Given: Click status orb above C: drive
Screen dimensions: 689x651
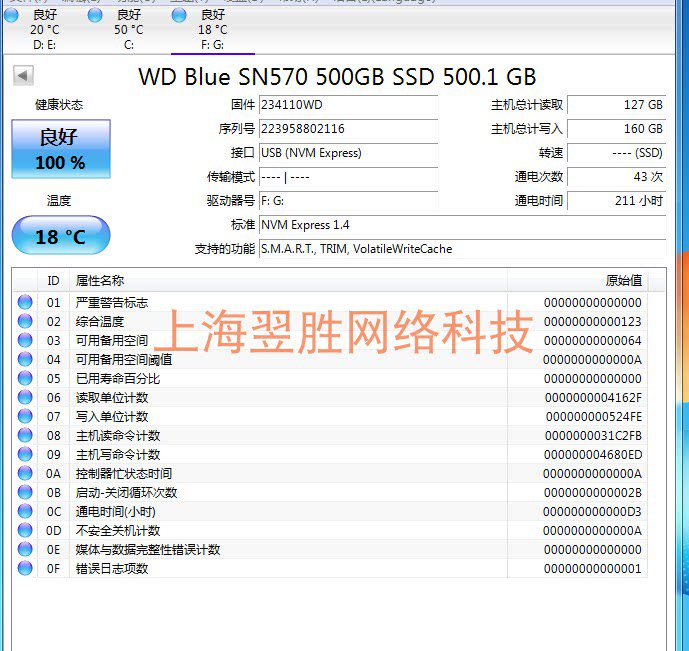Looking at the screenshot, I should point(95,15).
